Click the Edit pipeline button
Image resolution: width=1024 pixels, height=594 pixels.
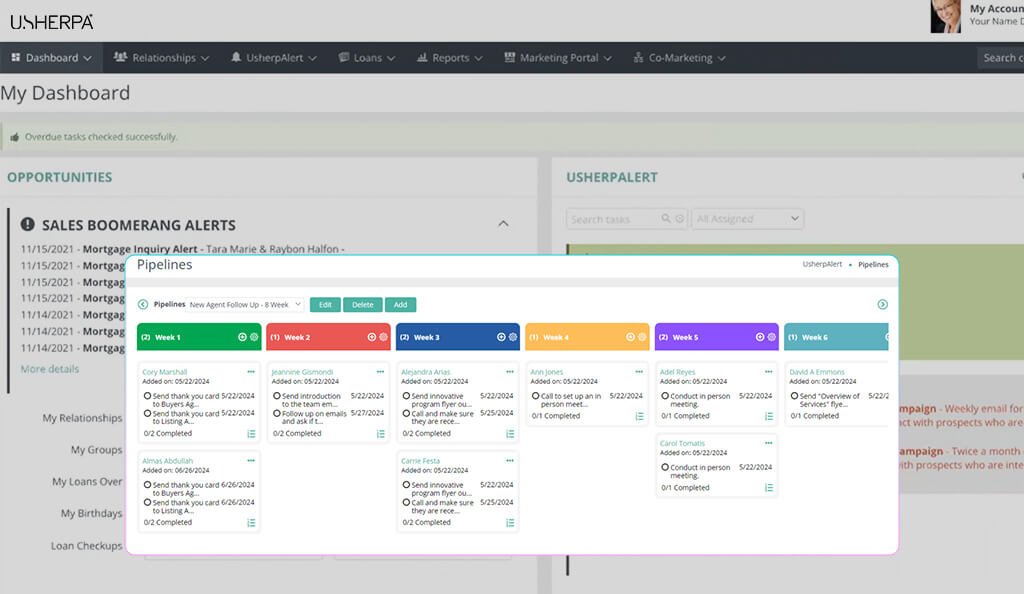click(325, 304)
